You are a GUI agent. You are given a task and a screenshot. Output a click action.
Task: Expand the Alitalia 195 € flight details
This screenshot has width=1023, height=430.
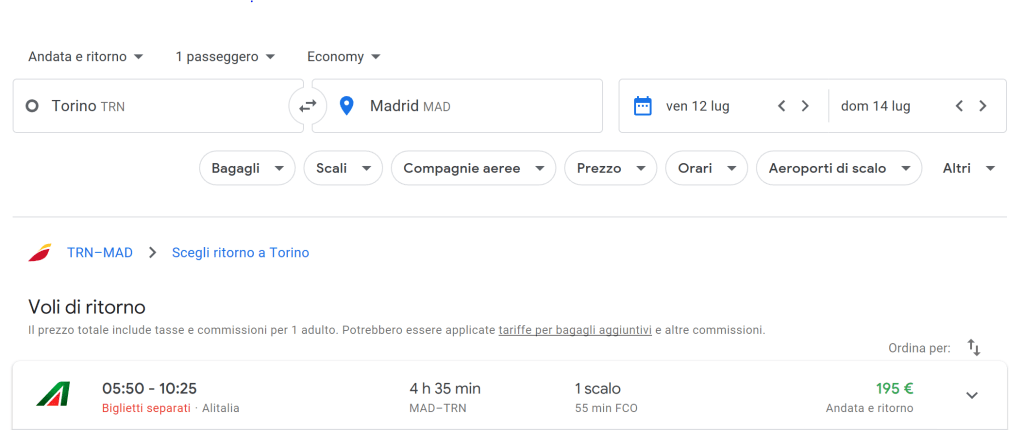(971, 395)
